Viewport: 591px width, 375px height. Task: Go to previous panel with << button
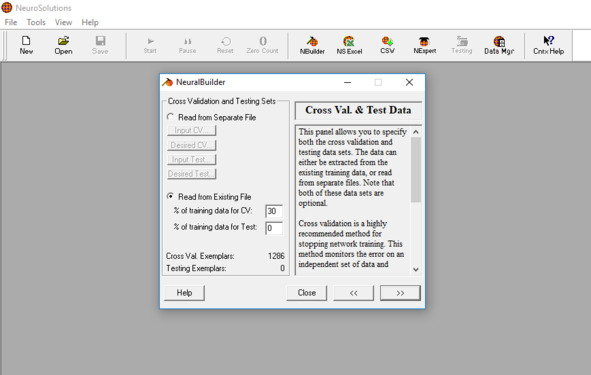353,293
